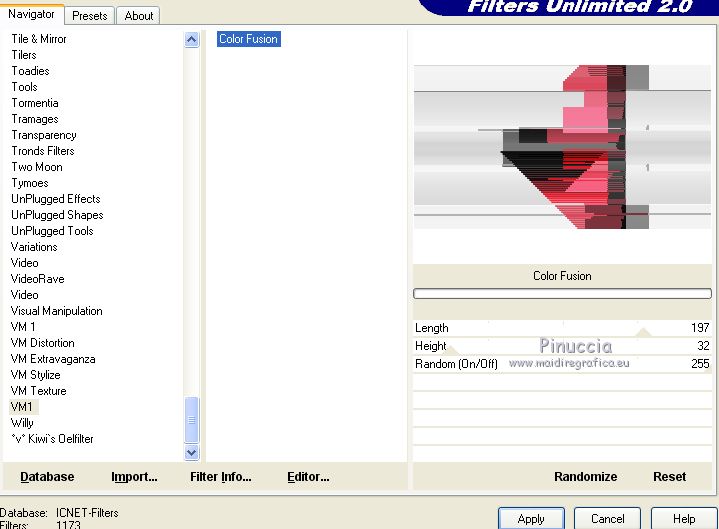This screenshot has height=529, width=719.
Task: Select the VideoRave category
Action: (x=38, y=279)
